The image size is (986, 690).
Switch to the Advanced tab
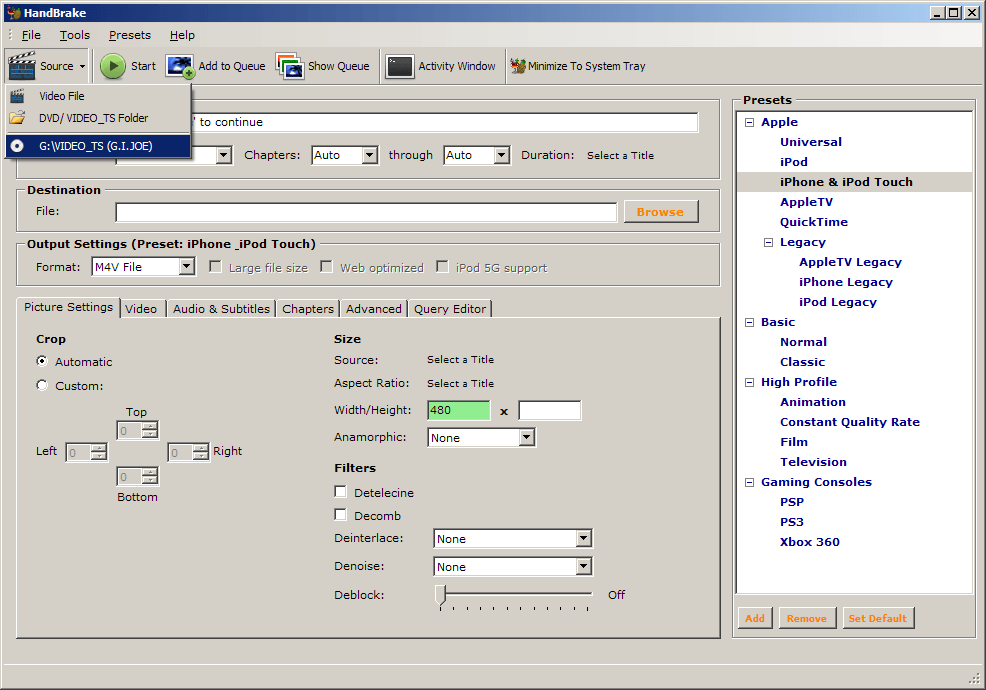[x=374, y=309]
